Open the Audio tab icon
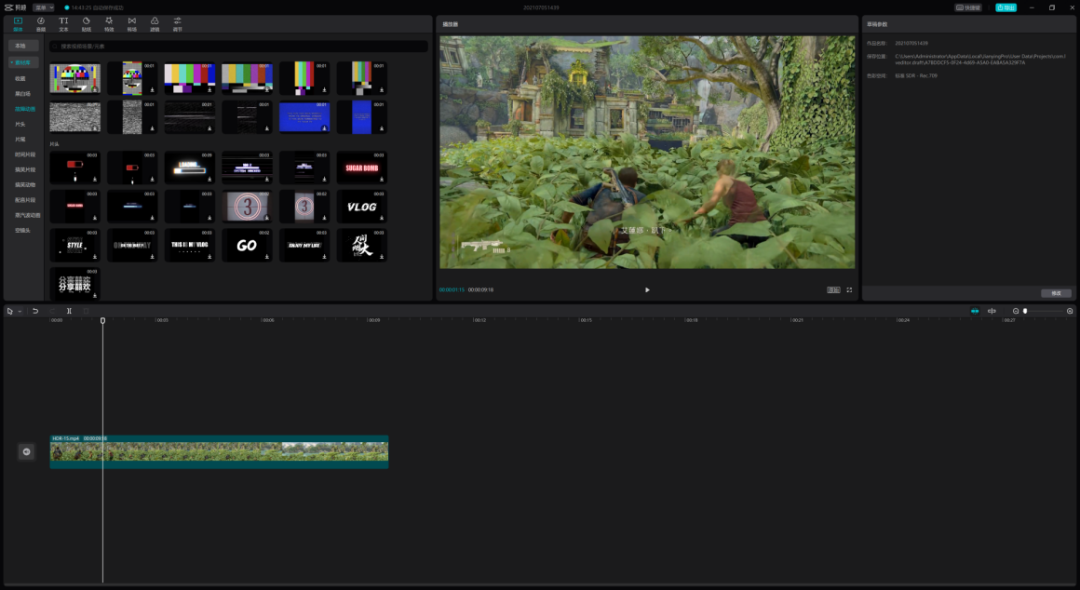The image size is (1080, 590). (x=41, y=24)
